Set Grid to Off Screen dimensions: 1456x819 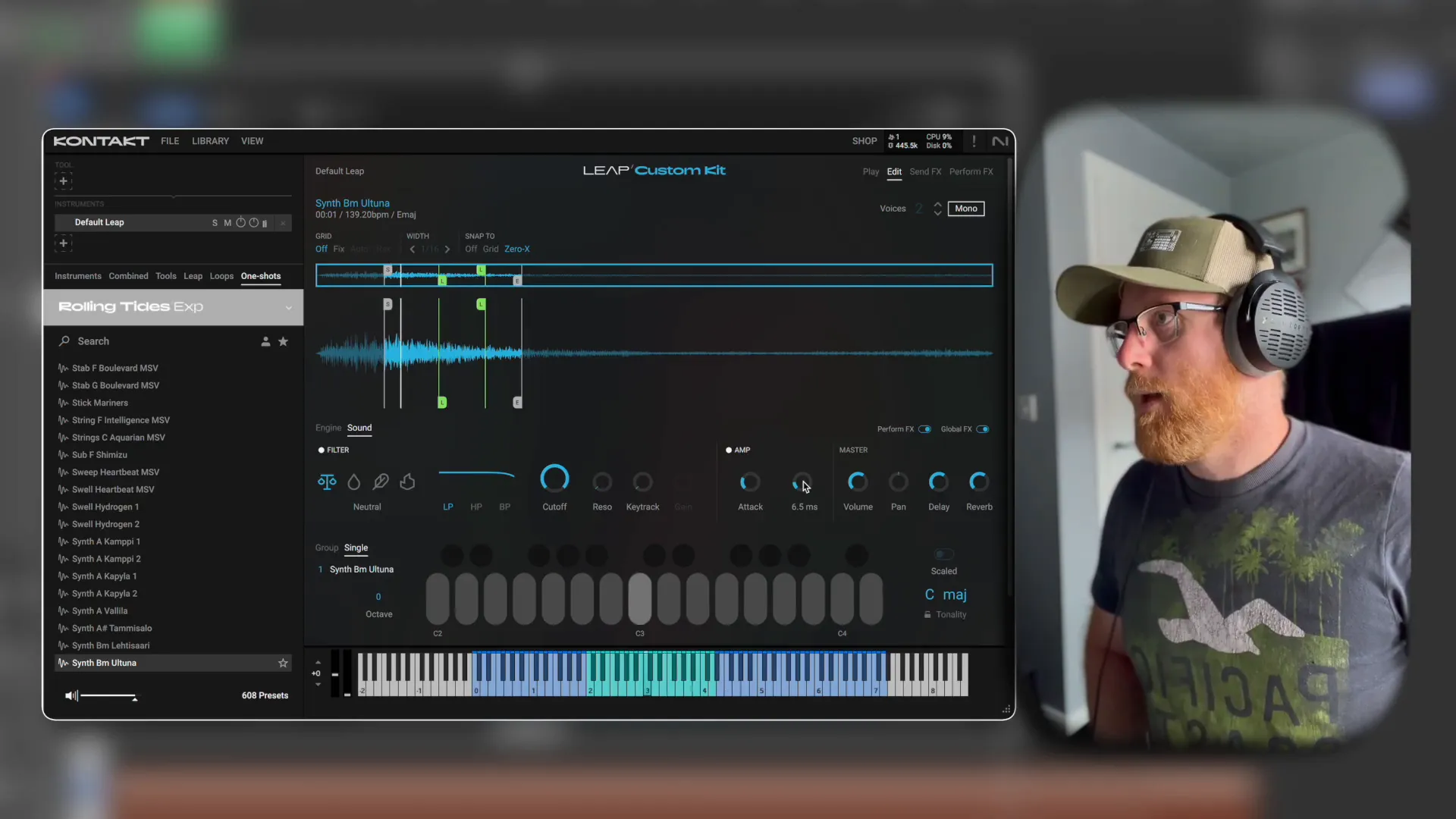(x=322, y=249)
